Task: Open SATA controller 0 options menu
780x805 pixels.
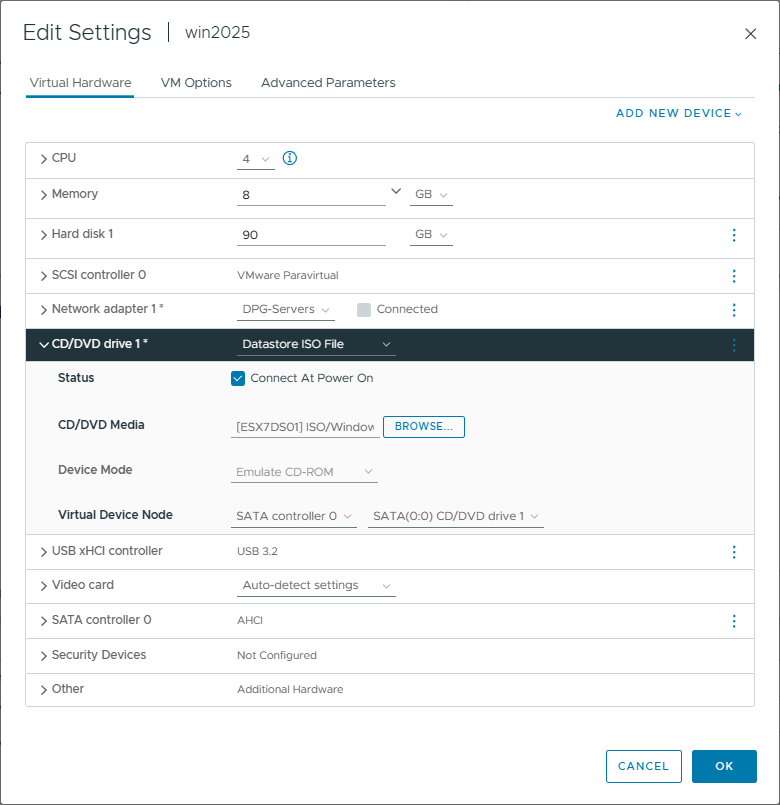Action: pos(734,621)
